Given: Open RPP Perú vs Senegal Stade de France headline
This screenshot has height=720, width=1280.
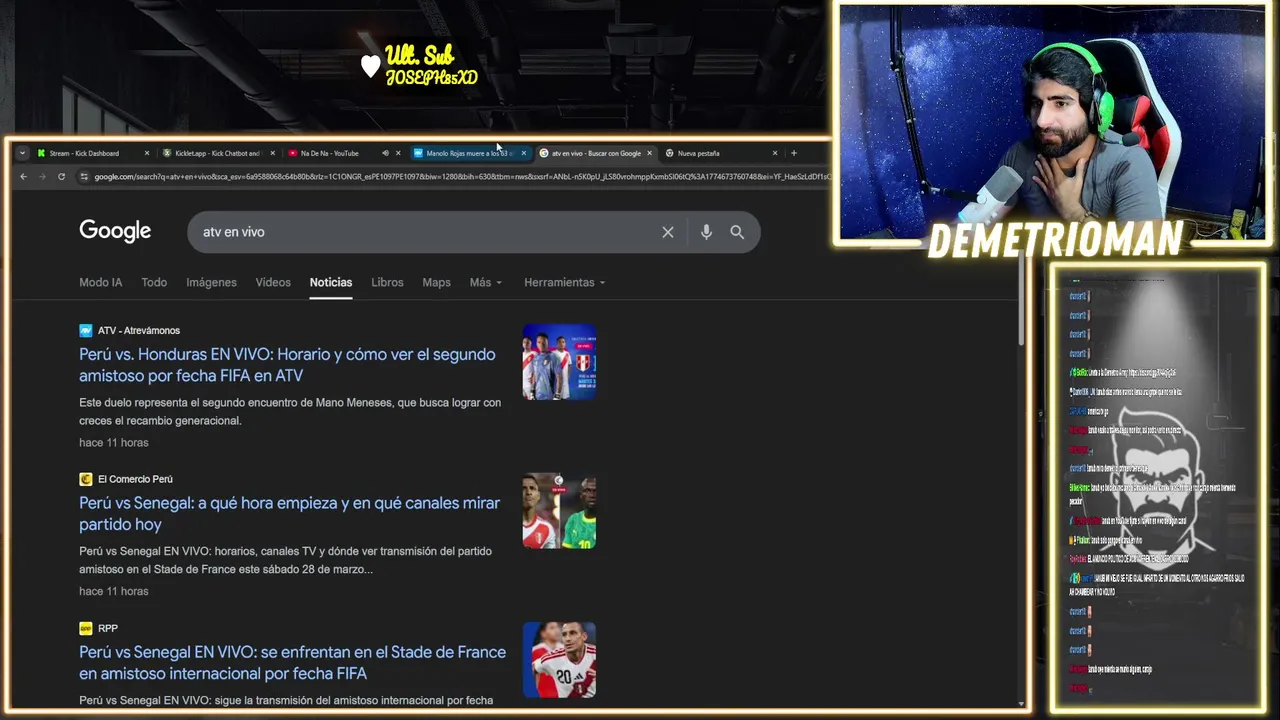Looking at the screenshot, I should (x=293, y=662).
